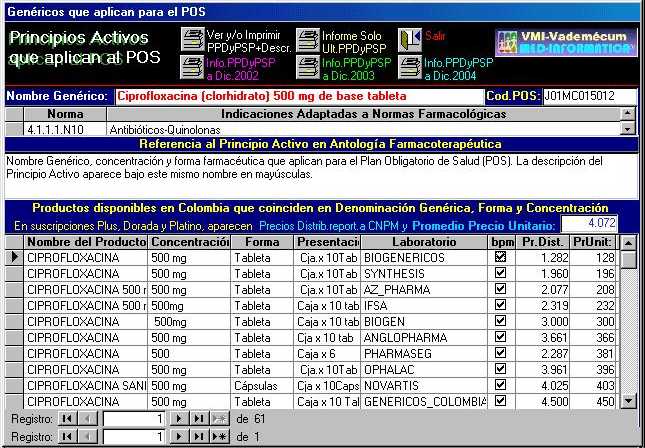Image resolution: width=645 pixels, height=448 pixels.
Task: Click the Cápsulas forma cell
Action: pyautogui.click(x=262, y=385)
